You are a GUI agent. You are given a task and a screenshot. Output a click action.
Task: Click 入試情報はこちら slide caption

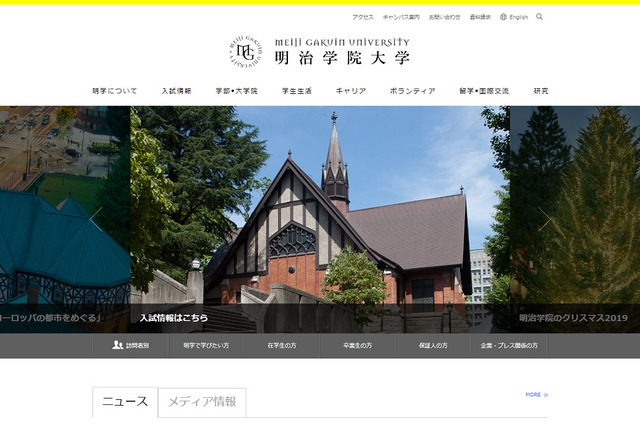point(174,318)
